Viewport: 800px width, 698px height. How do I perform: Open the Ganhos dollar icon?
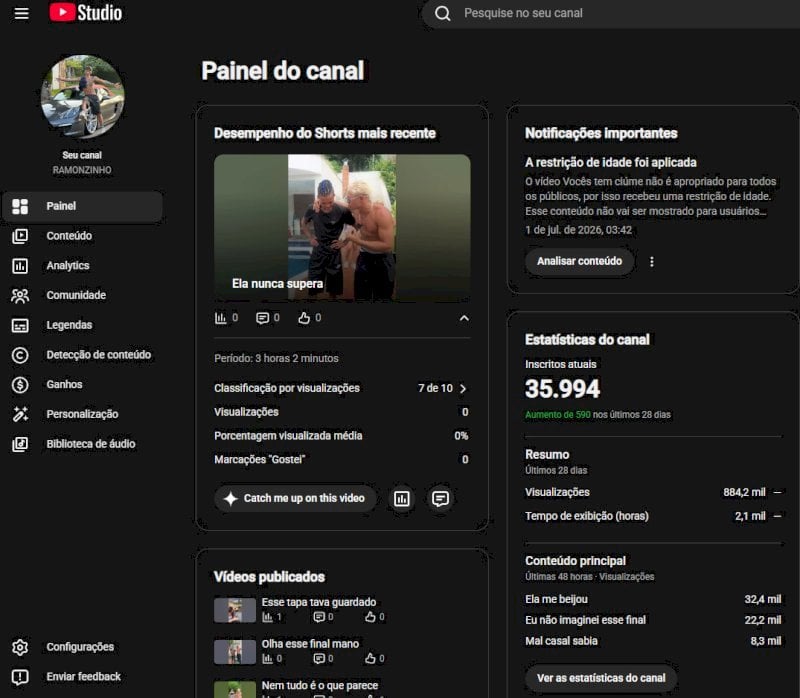pos(20,385)
